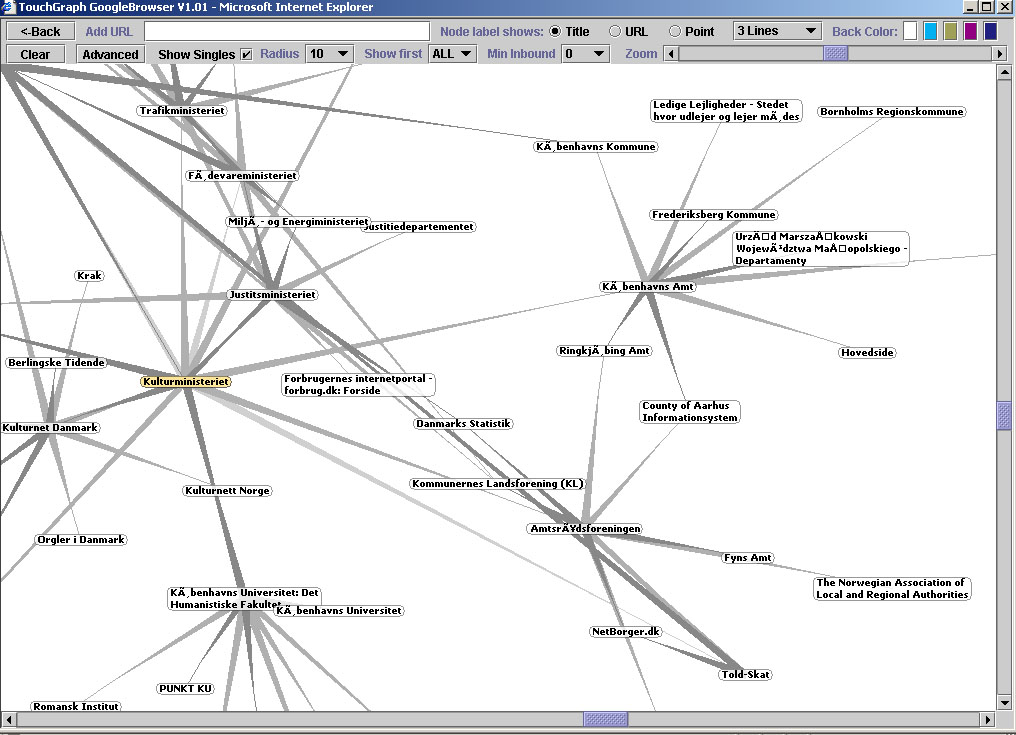Click the Orgler i Danmark node
Screen dimensions: 1016x735
tap(81, 540)
